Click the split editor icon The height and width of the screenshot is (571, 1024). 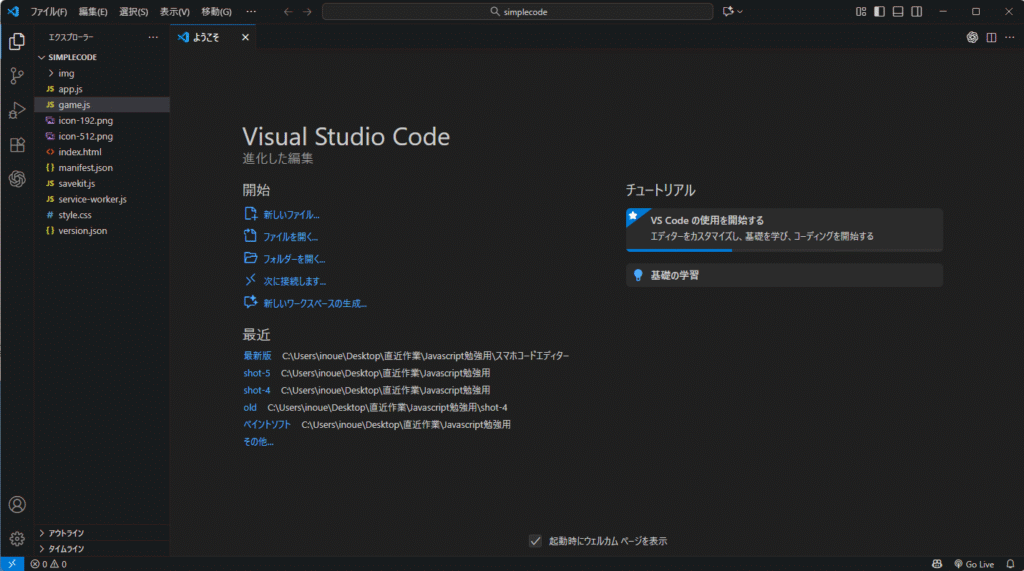pos(991,38)
